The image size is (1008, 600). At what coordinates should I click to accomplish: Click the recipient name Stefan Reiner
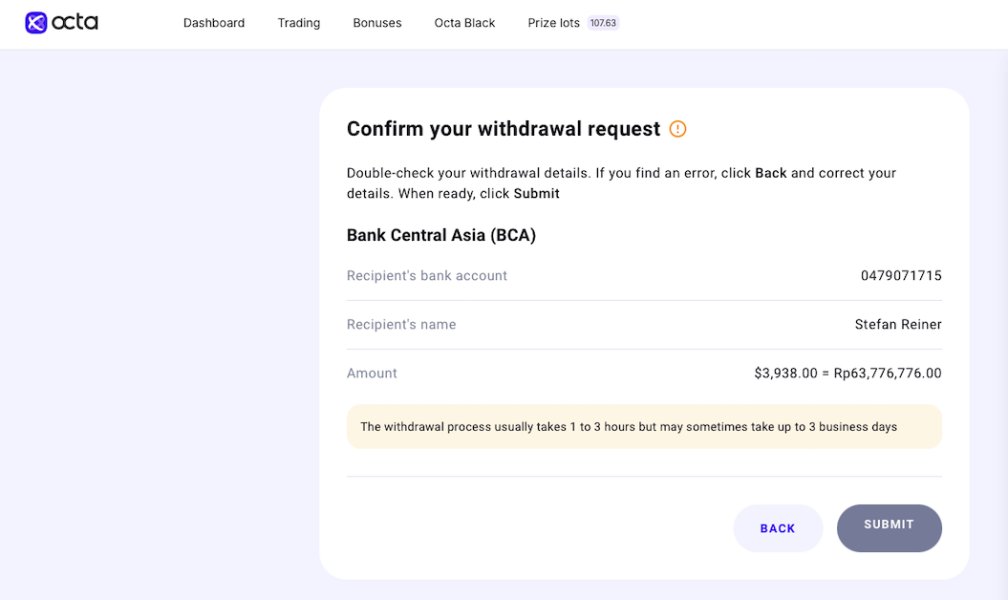[x=898, y=325]
